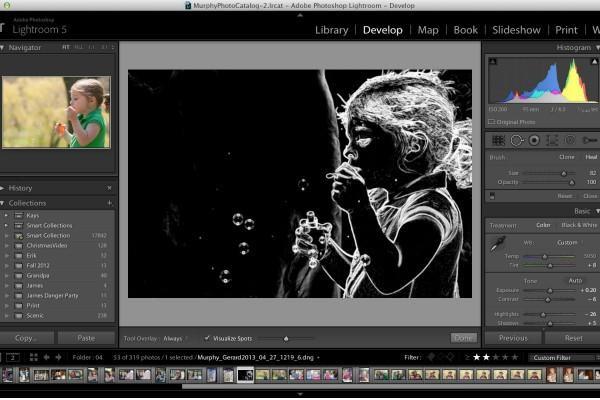Select the Crop Overlay grid tool
The height and width of the screenshot is (400, 600).
click(x=498, y=140)
